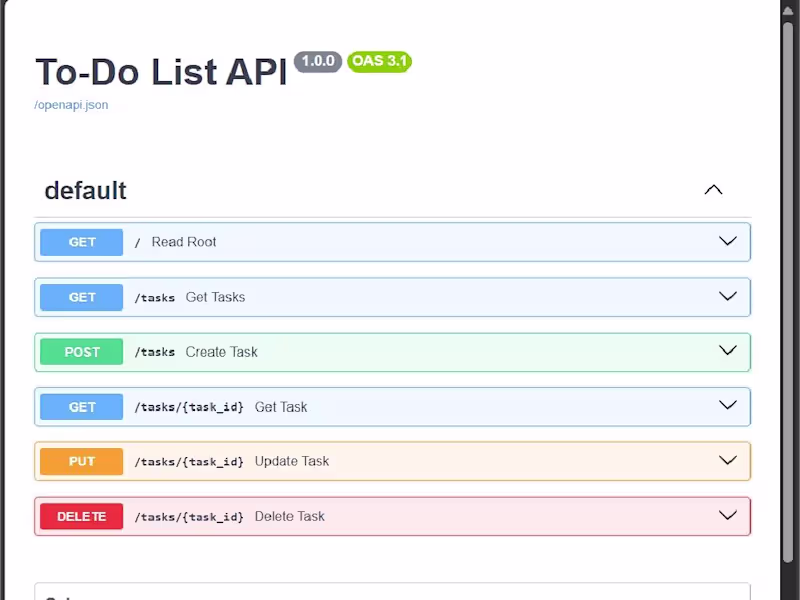Expand the Create Task POST endpoint
Screen dimensions: 800x600
(728, 351)
